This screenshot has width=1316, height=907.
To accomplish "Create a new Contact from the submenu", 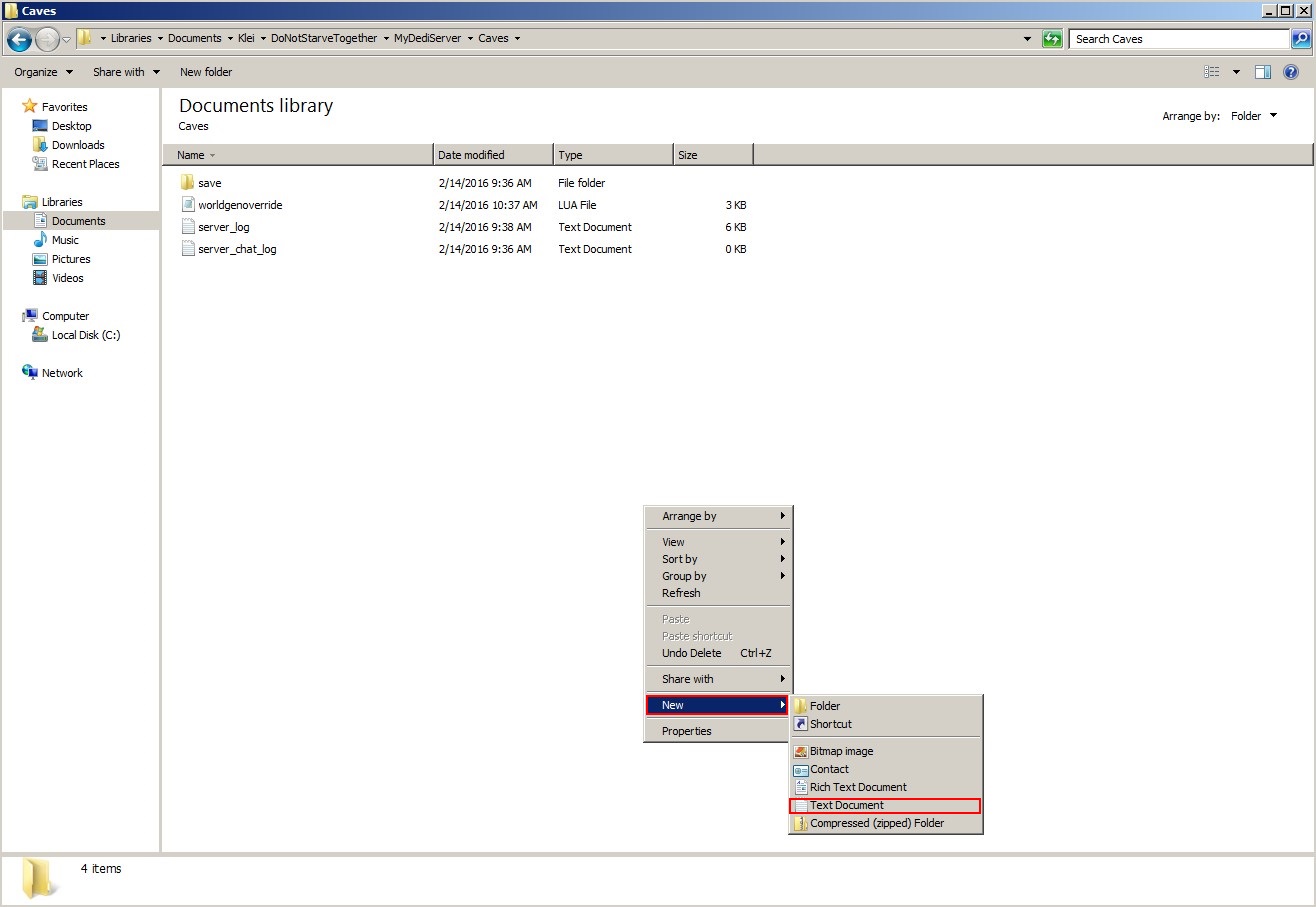I will [x=886, y=769].
